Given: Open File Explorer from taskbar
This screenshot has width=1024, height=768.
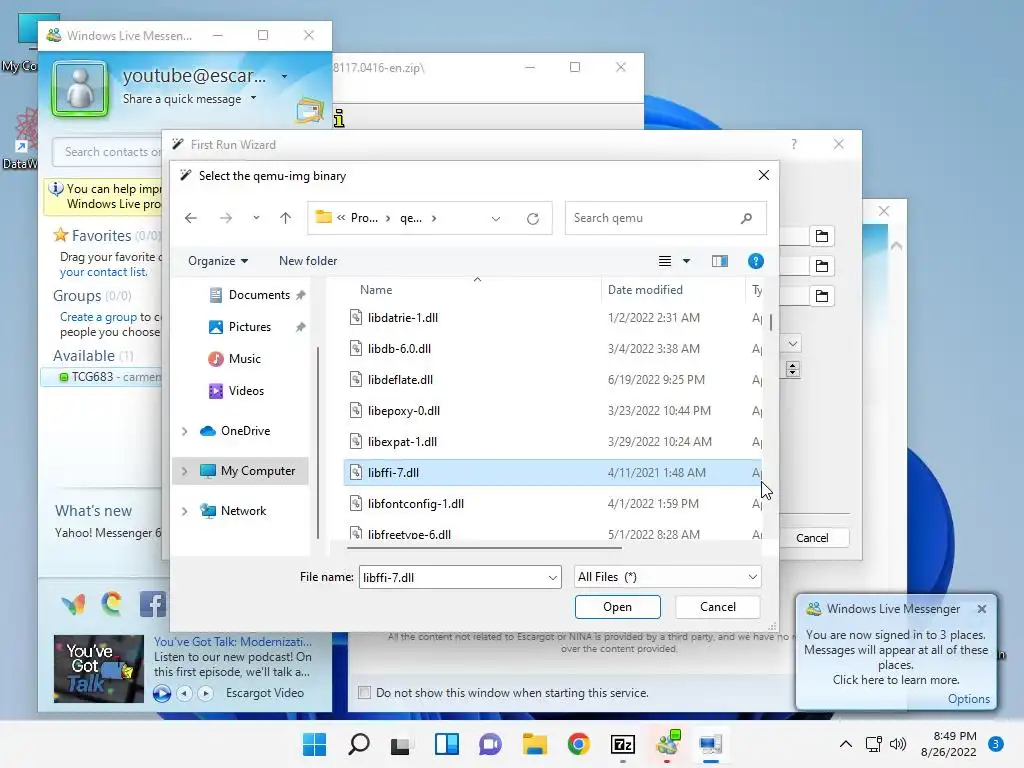Looking at the screenshot, I should click(534, 744).
